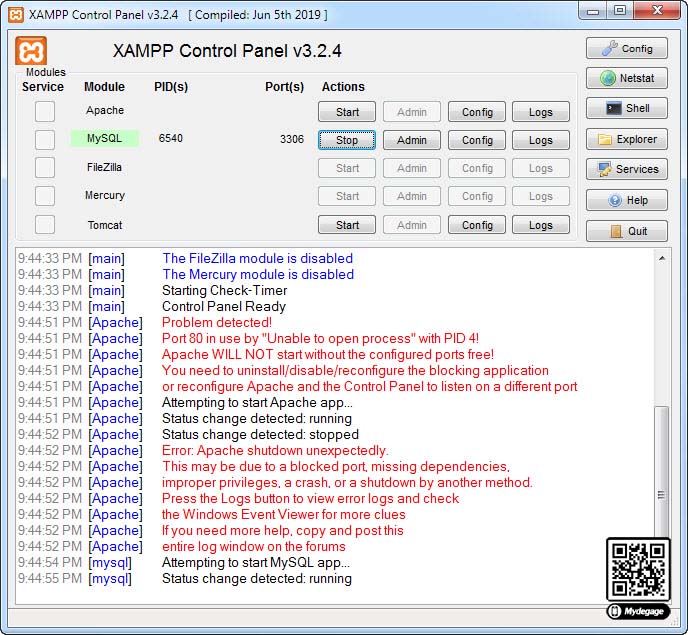The height and width of the screenshot is (635, 688).
Task: Click "Status change detected: stopped" log line
Action: 260,434
